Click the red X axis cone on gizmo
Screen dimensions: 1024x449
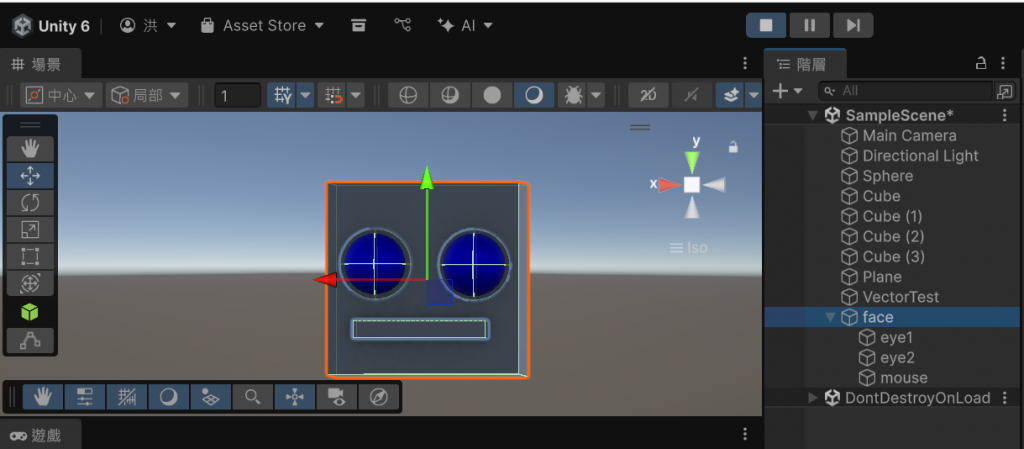(669, 185)
